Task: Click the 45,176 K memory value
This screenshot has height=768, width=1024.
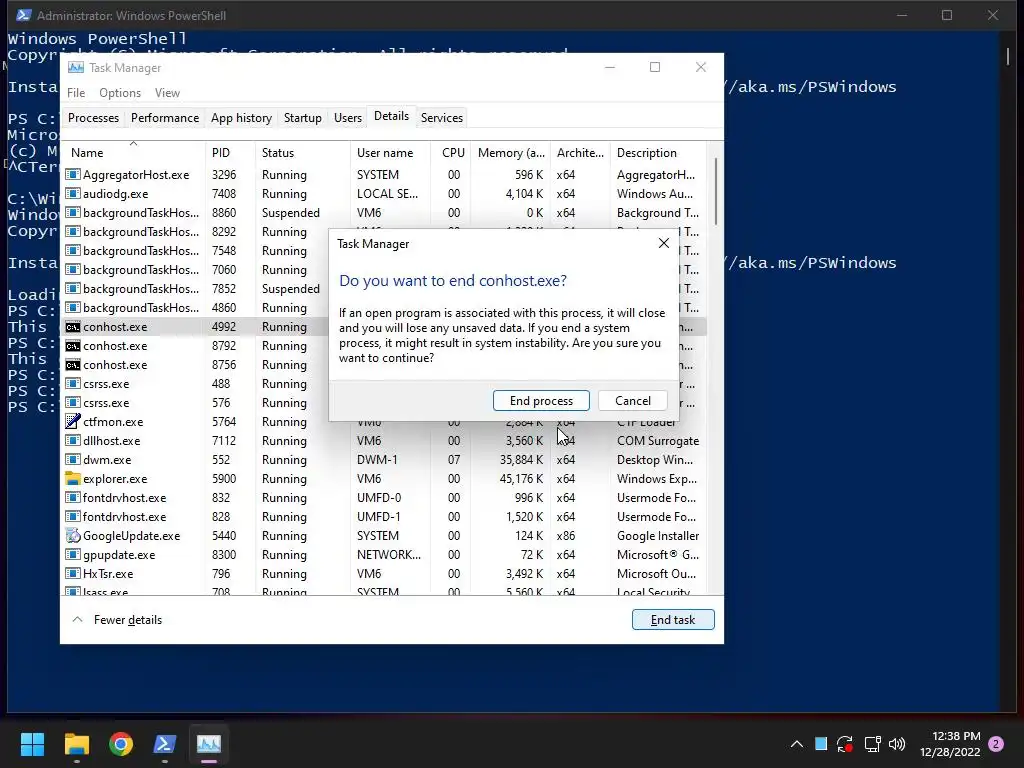Action: pos(521,479)
